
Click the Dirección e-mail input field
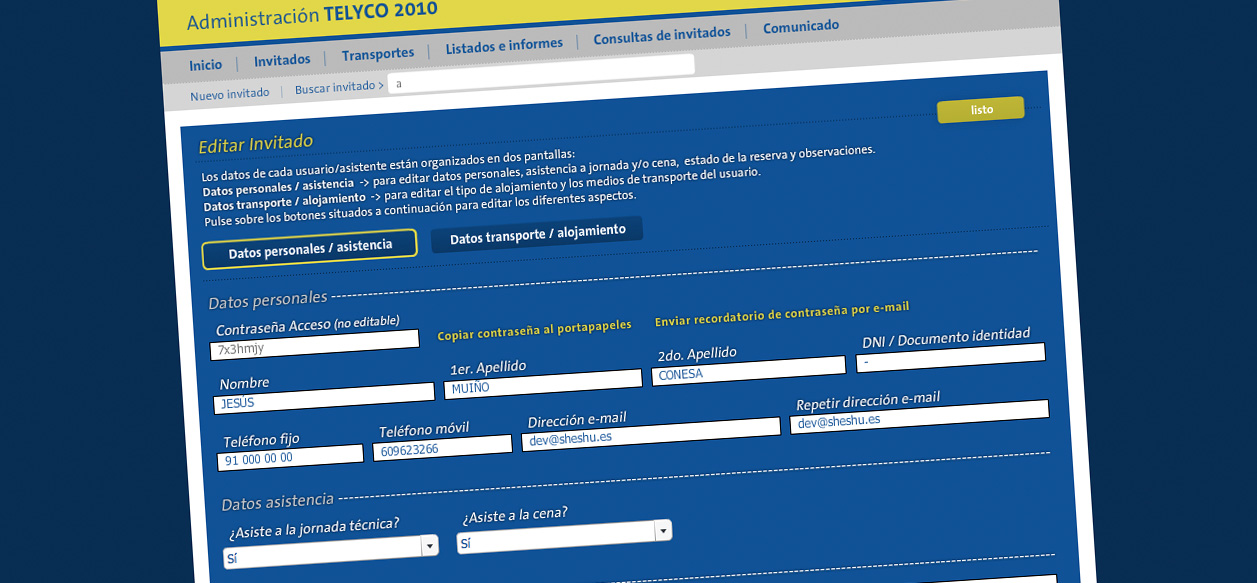[x=651, y=435]
